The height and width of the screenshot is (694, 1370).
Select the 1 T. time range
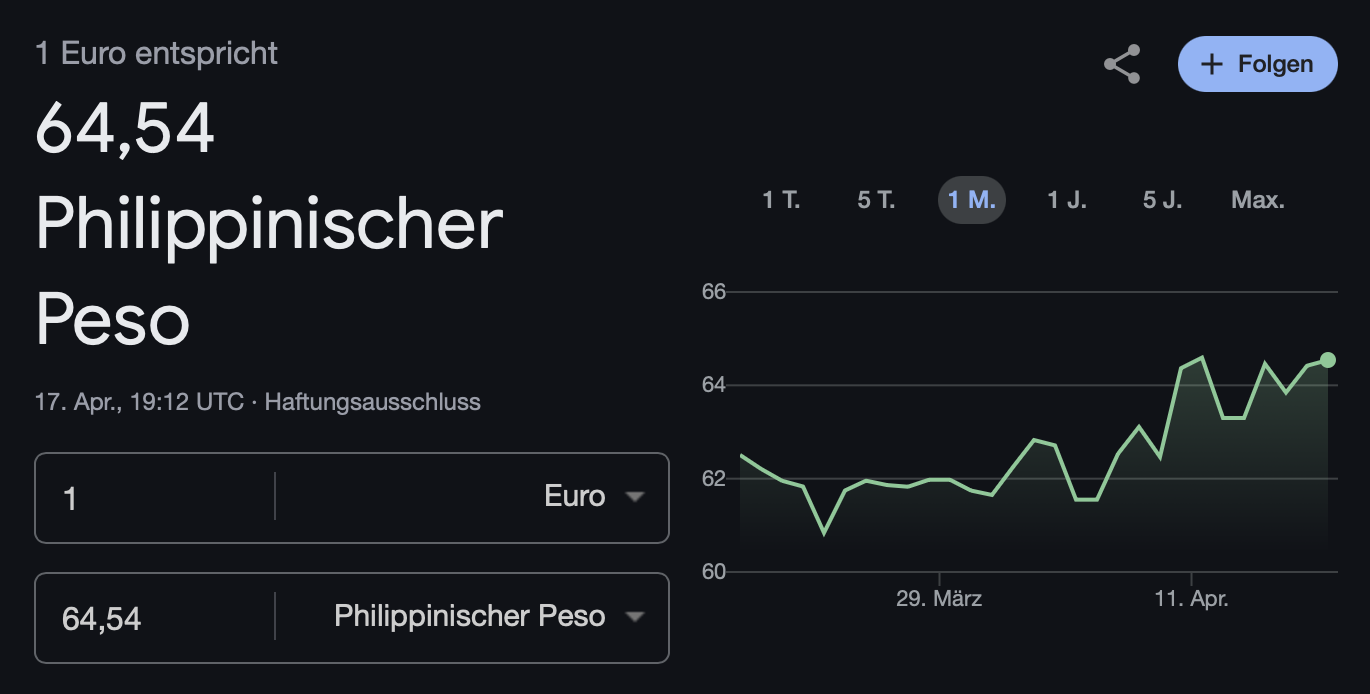point(781,200)
